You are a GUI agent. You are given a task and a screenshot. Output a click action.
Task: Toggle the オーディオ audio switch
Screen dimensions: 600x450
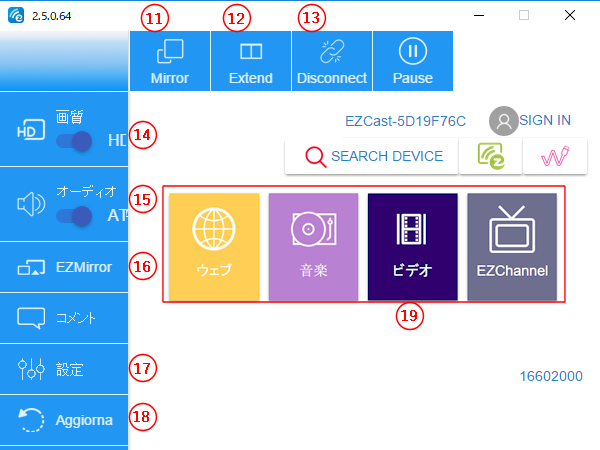pos(75,214)
